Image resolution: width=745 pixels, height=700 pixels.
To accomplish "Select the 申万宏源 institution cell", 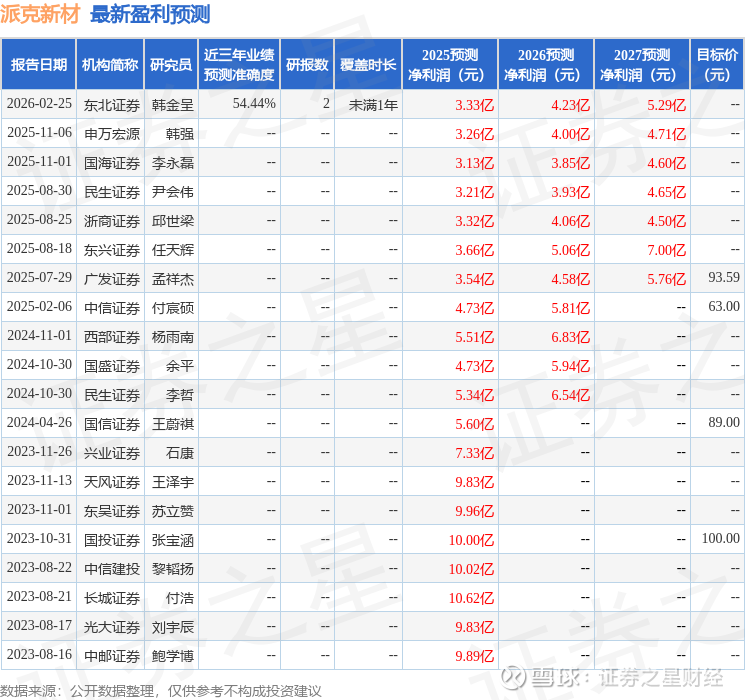I will coord(112,134).
